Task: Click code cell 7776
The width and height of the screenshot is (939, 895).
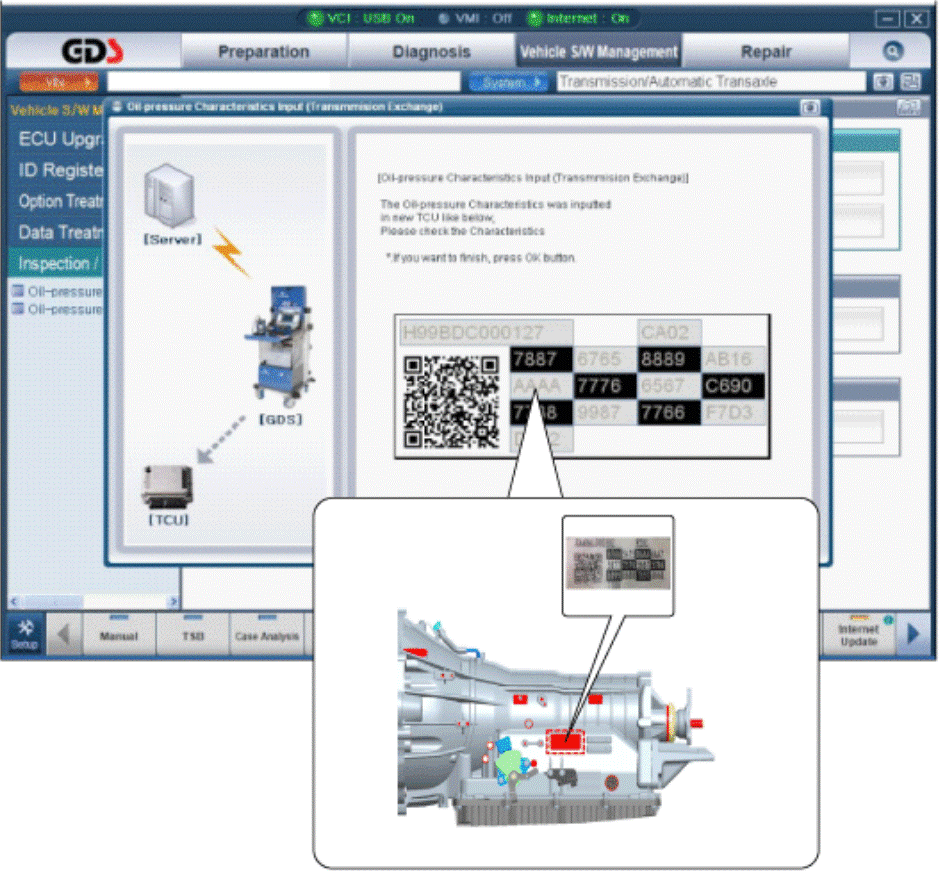Action: pos(605,386)
